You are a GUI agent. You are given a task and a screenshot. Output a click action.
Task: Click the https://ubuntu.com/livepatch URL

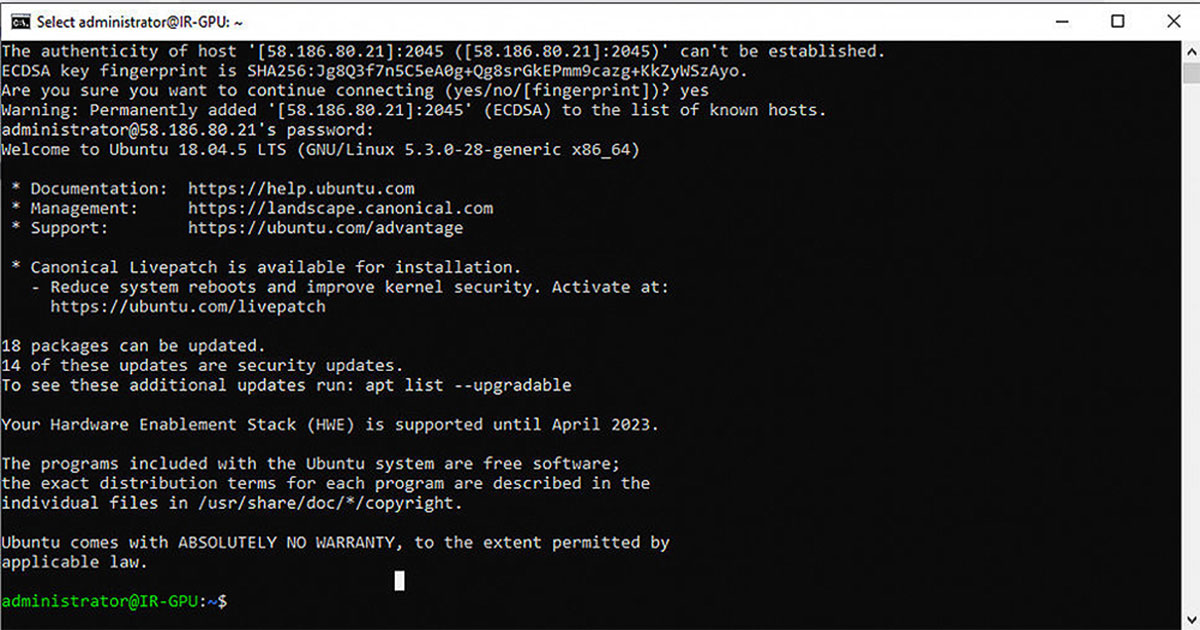point(188,306)
